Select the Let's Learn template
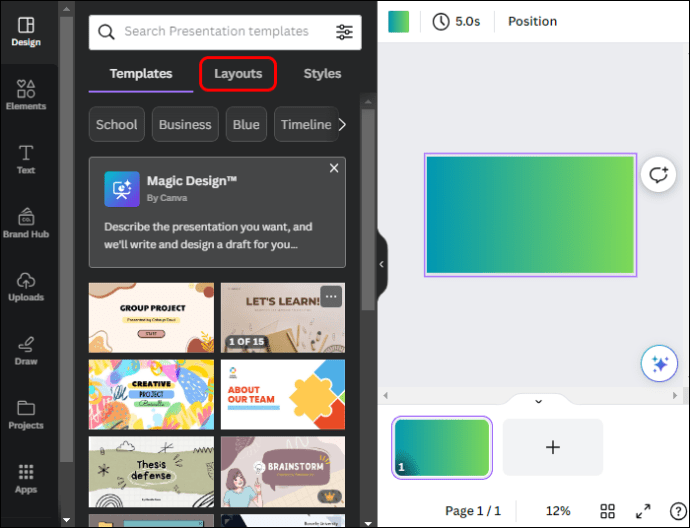 (283, 318)
